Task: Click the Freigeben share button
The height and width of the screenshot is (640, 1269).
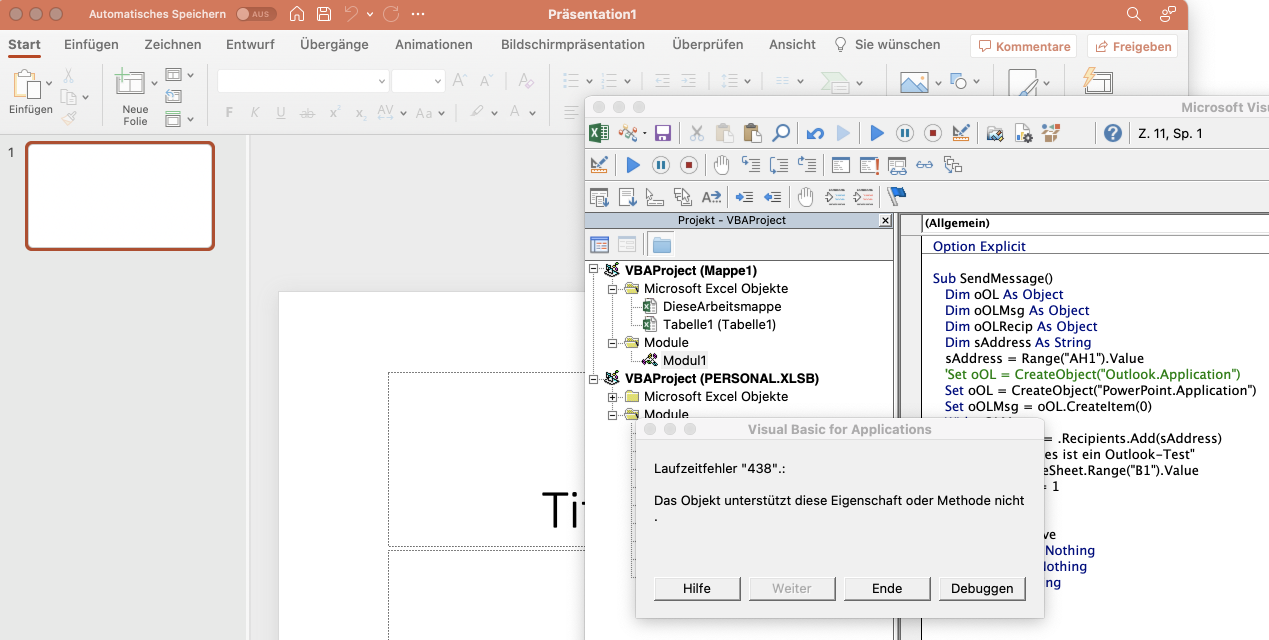Action: click(x=1132, y=46)
